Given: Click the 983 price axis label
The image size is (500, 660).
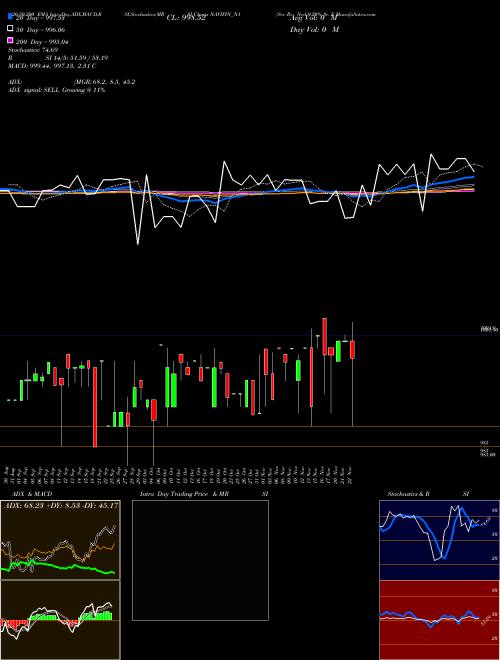Looking at the screenshot, I should (x=484, y=443).
